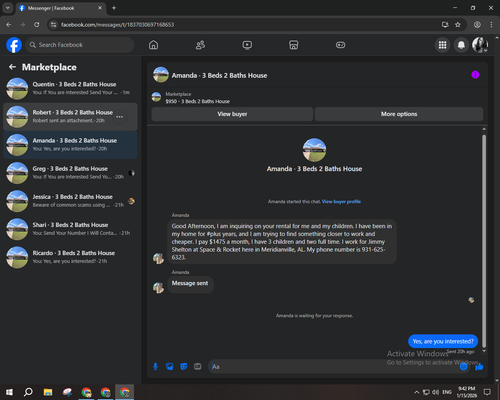Image resolution: width=500 pixels, height=400 pixels.
Task: Open options menu for Robert conversation
Action: click(120, 117)
